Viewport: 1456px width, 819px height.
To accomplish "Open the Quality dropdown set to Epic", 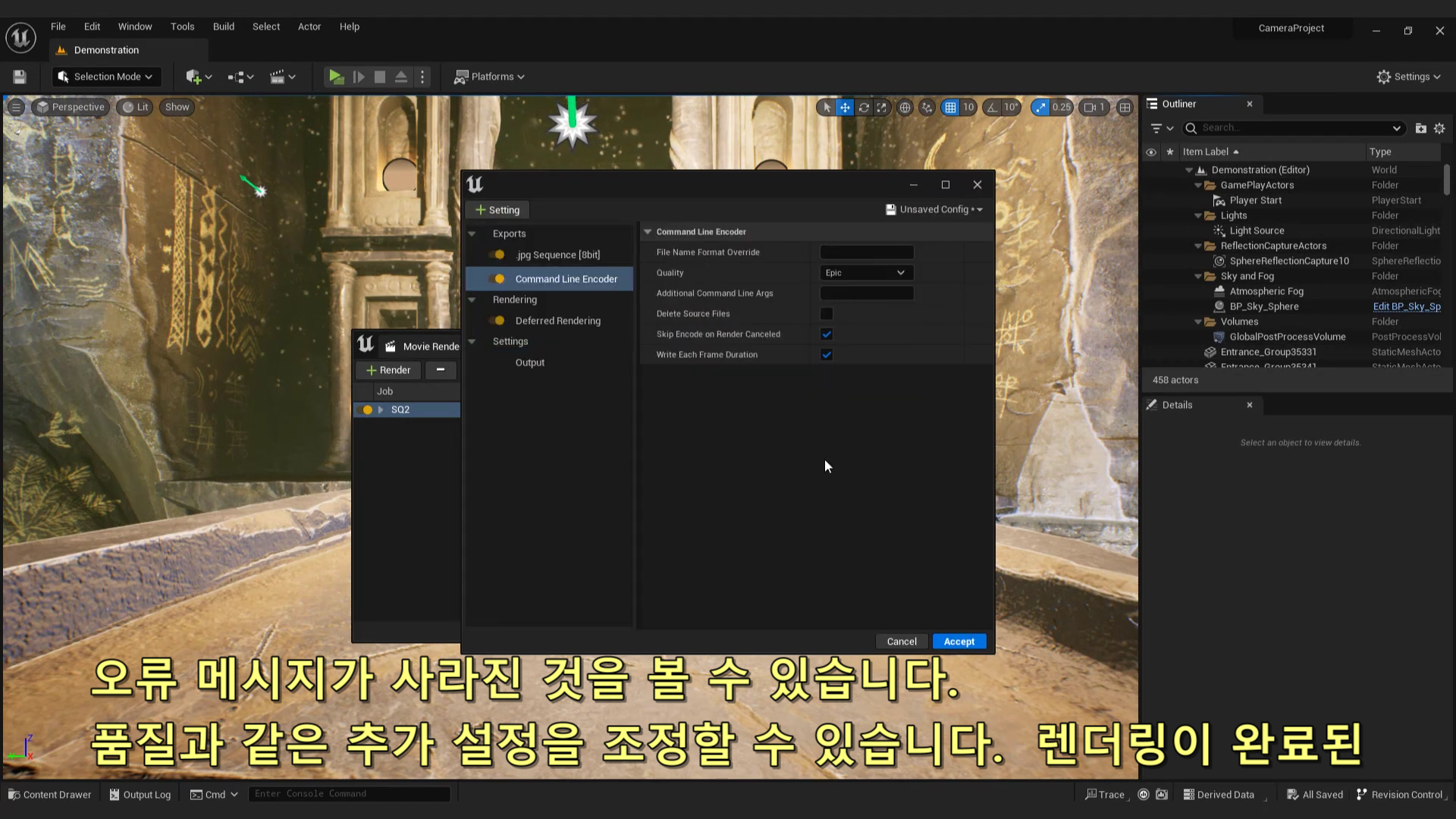I will point(866,273).
